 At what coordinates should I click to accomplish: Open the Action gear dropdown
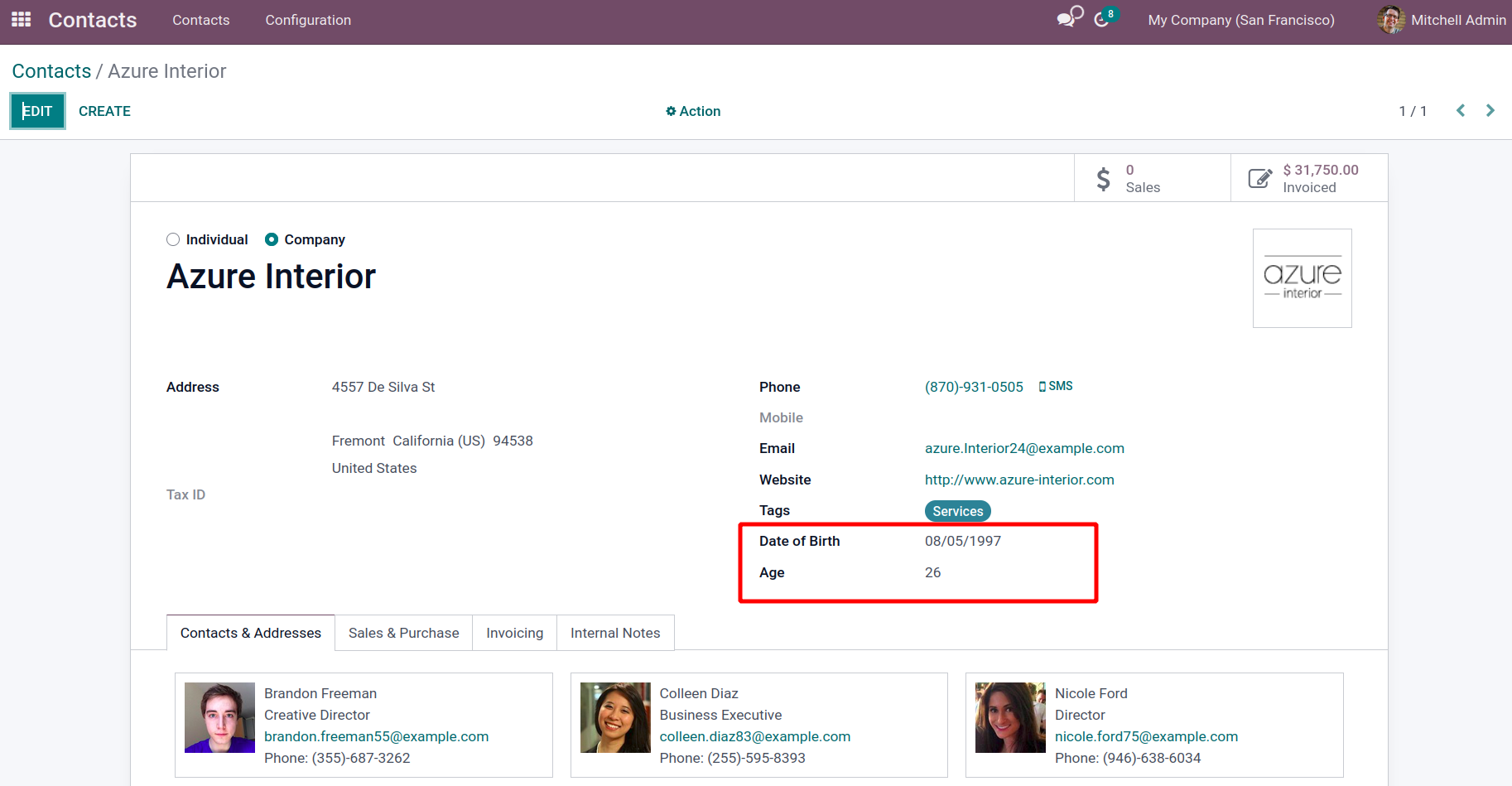tap(693, 111)
